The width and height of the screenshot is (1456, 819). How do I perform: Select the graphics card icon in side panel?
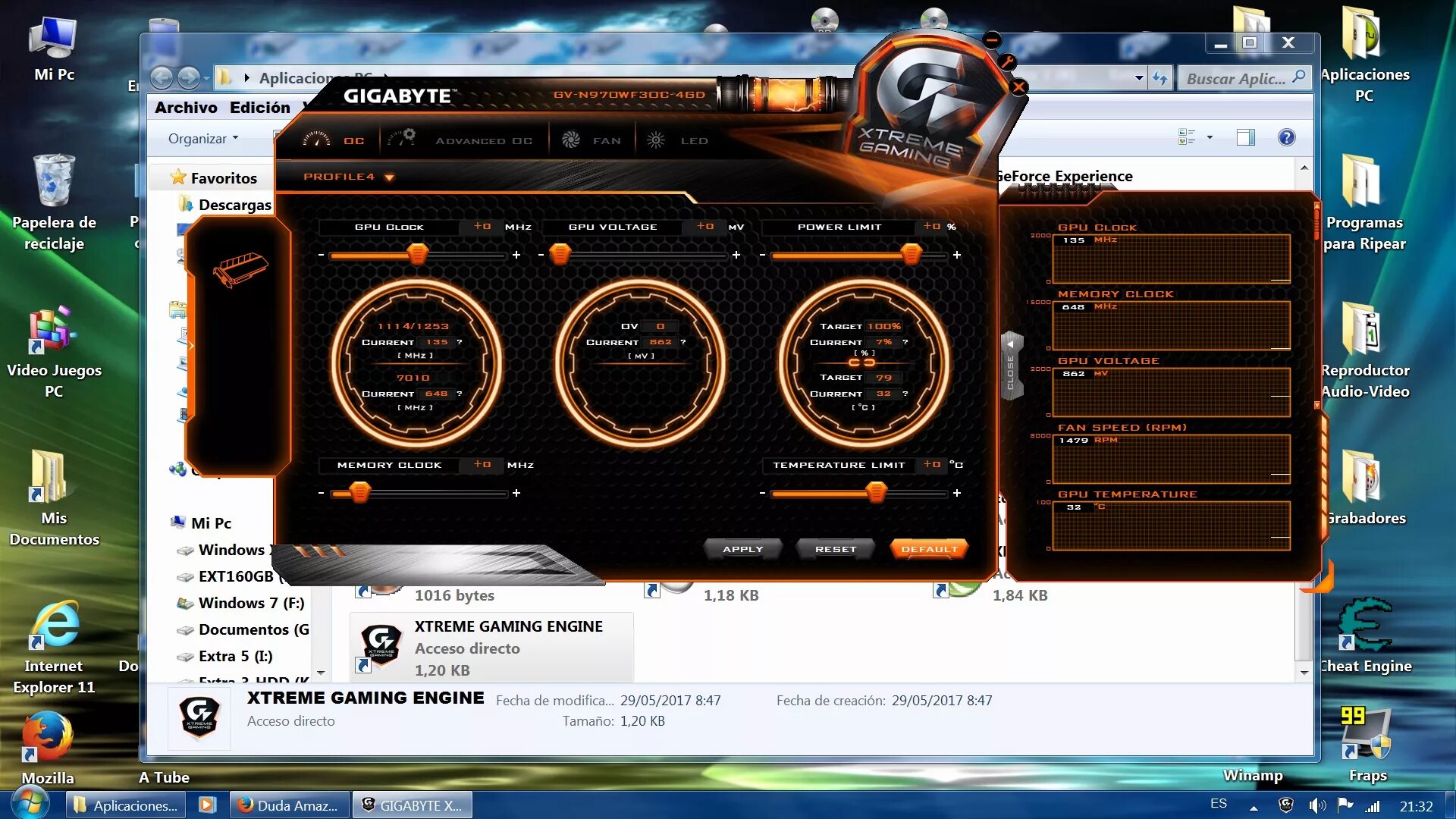click(x=240, y=270)
